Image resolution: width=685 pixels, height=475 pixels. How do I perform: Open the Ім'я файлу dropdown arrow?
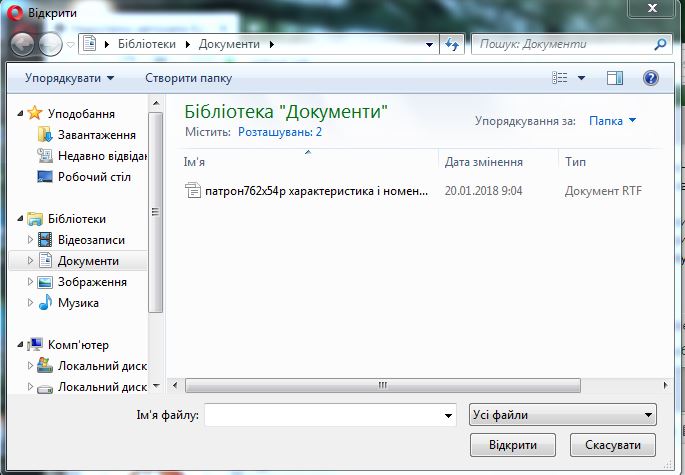pos(448,415)
